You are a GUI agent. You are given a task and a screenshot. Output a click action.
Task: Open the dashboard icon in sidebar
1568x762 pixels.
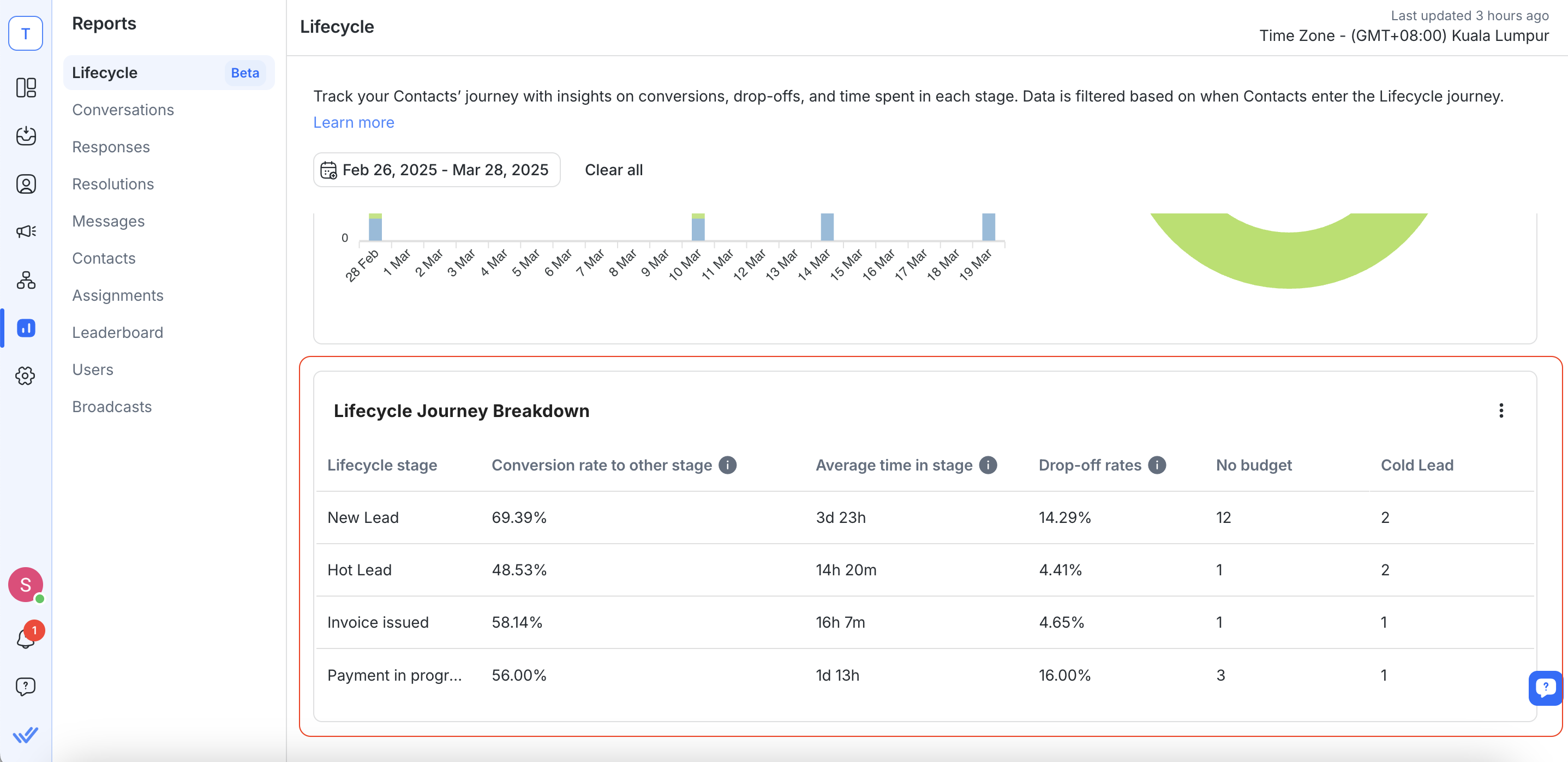click(x=26, y=88)
